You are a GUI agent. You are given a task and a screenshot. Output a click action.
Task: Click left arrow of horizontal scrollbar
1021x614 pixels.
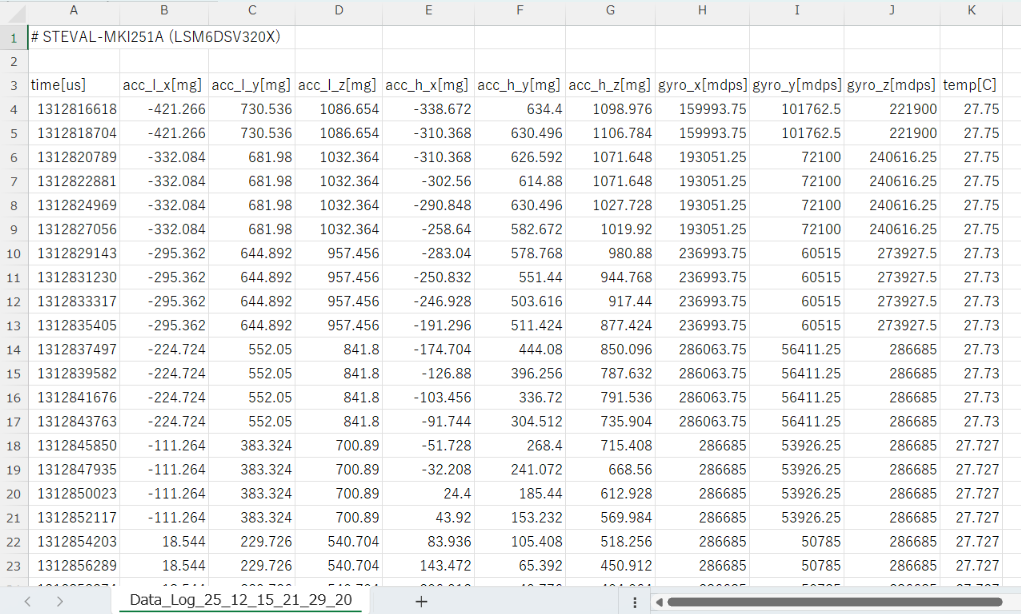(657, 601)
